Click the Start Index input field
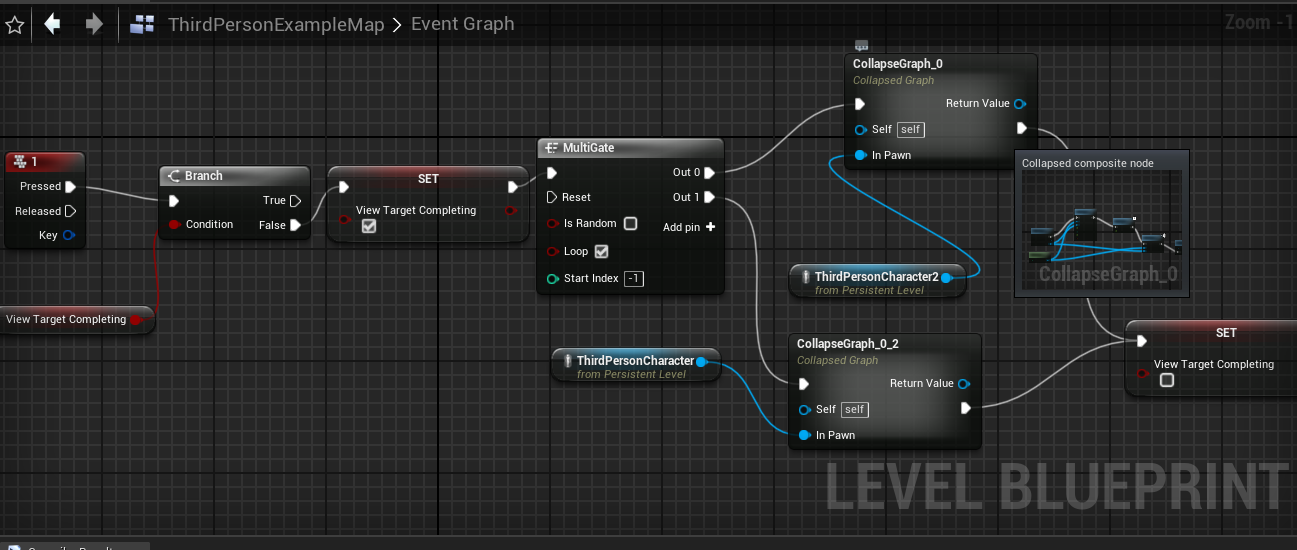1297x550 pixels. tap(633, 279)
